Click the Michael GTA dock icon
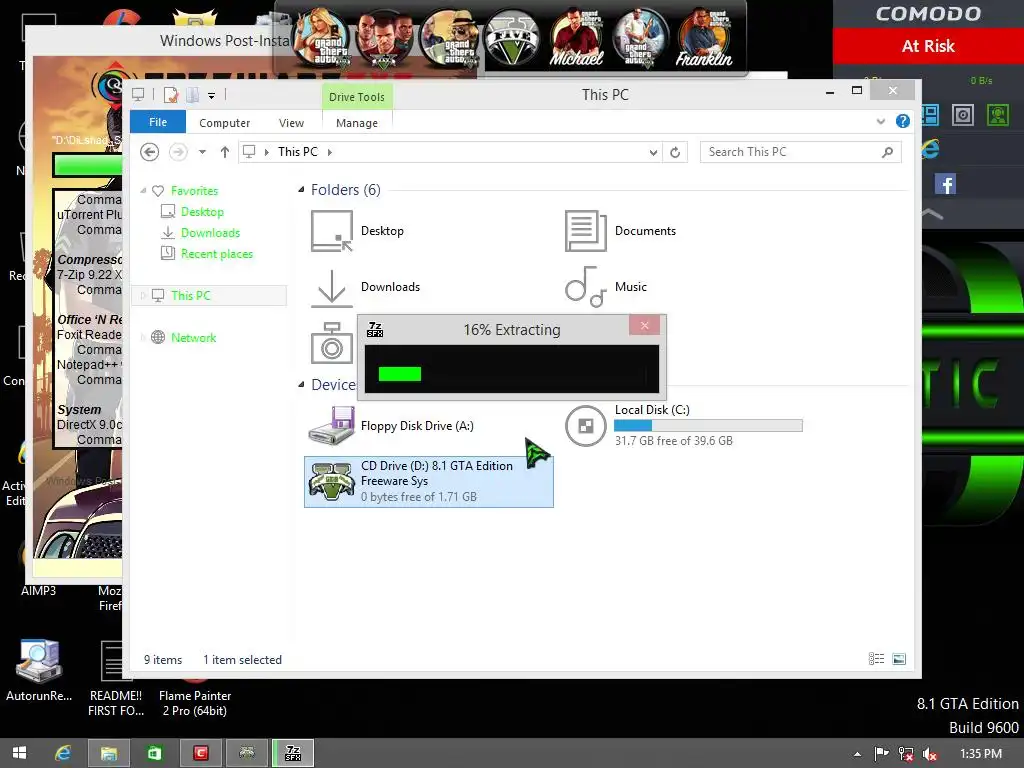Viewport: 1024px width, 768px height. click(x=575, y=39)
